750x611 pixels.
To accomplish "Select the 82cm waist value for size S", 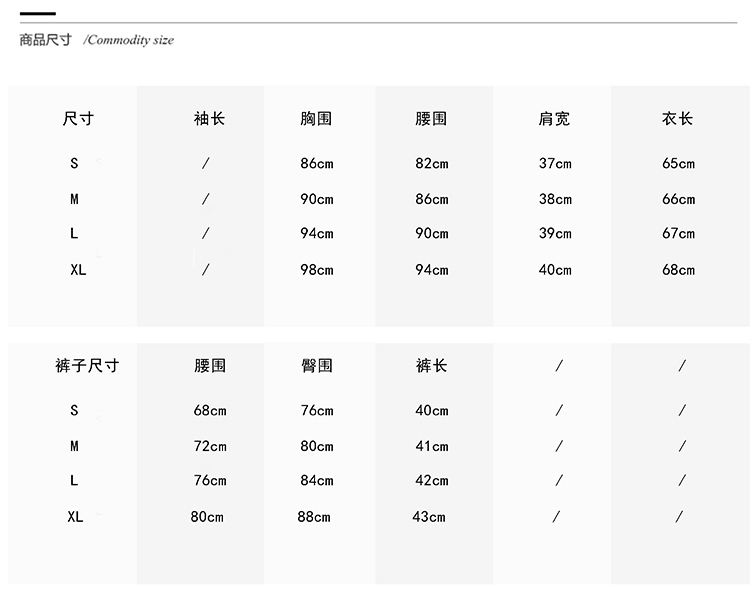I will coord(432,164).
